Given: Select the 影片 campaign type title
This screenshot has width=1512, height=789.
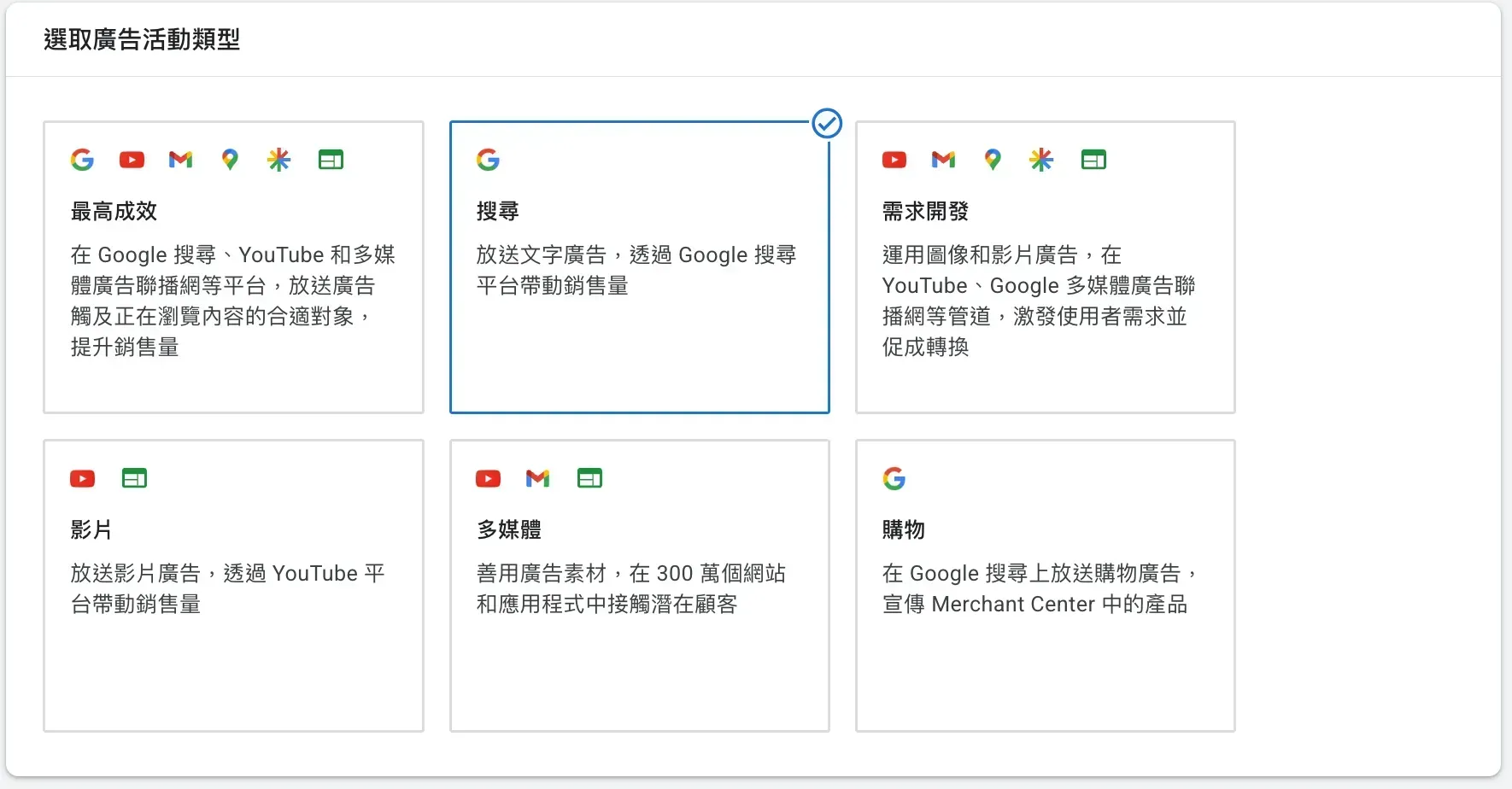Looking at the screenshot, I should [x=91, y=529].
